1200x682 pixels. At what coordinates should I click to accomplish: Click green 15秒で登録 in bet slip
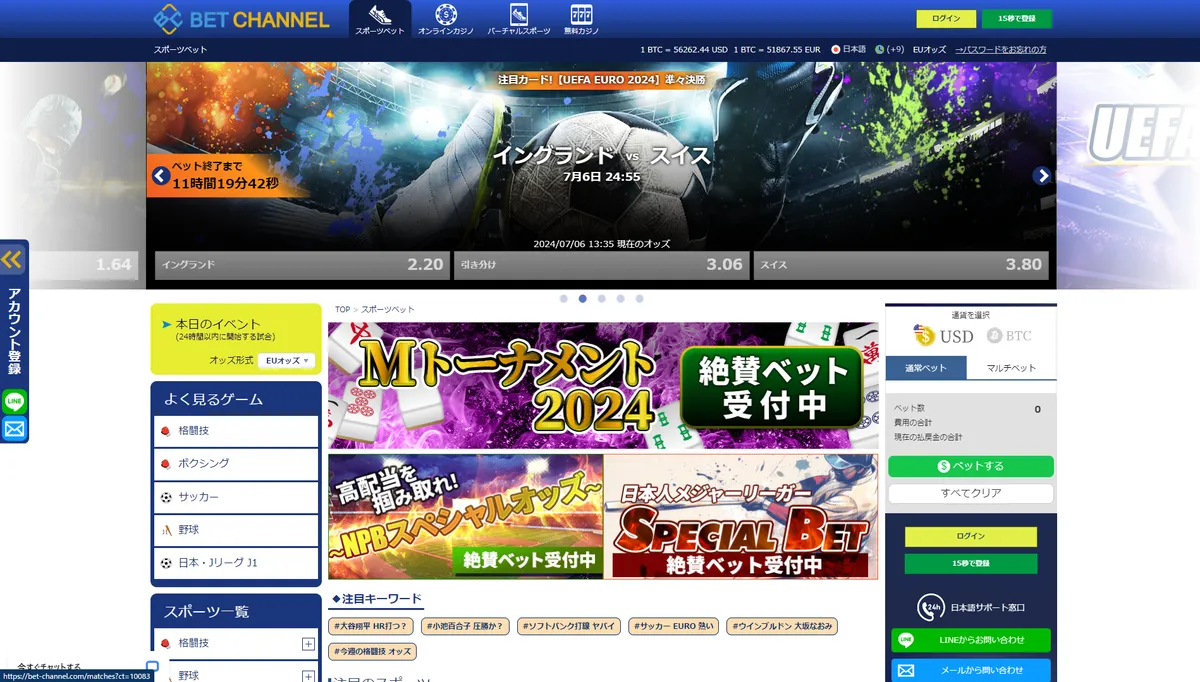[x=970, y=564]
